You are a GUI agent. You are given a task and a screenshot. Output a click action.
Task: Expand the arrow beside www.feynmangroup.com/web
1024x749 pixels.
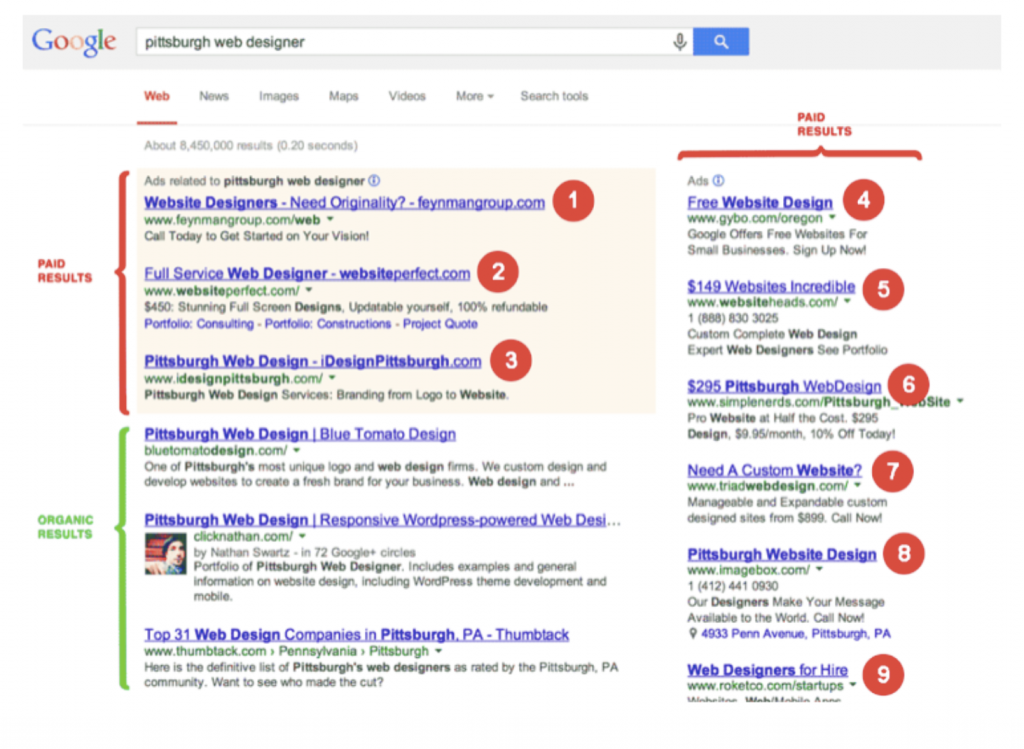(x=330, y=219)
